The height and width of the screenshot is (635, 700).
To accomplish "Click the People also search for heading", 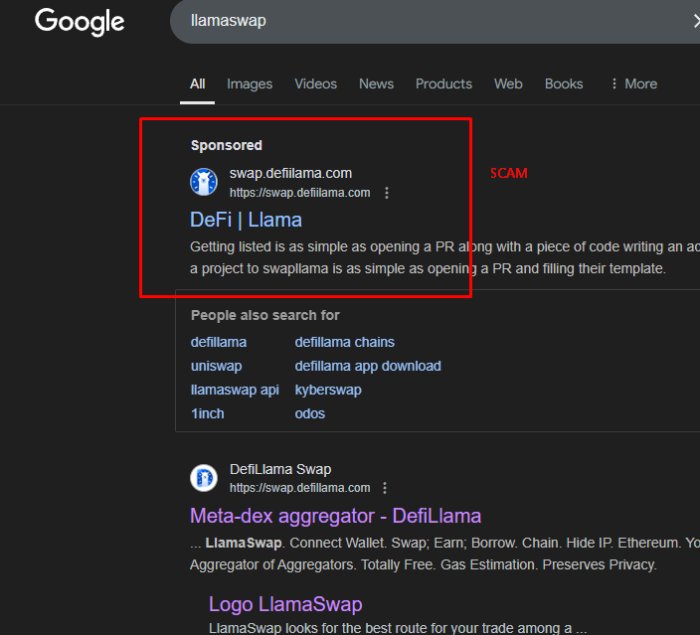I will click(x=265, y=315).
